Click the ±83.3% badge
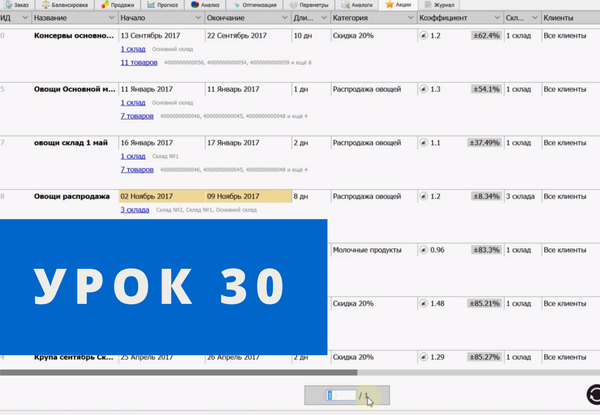600x415 pixels. tap(486, 250)
